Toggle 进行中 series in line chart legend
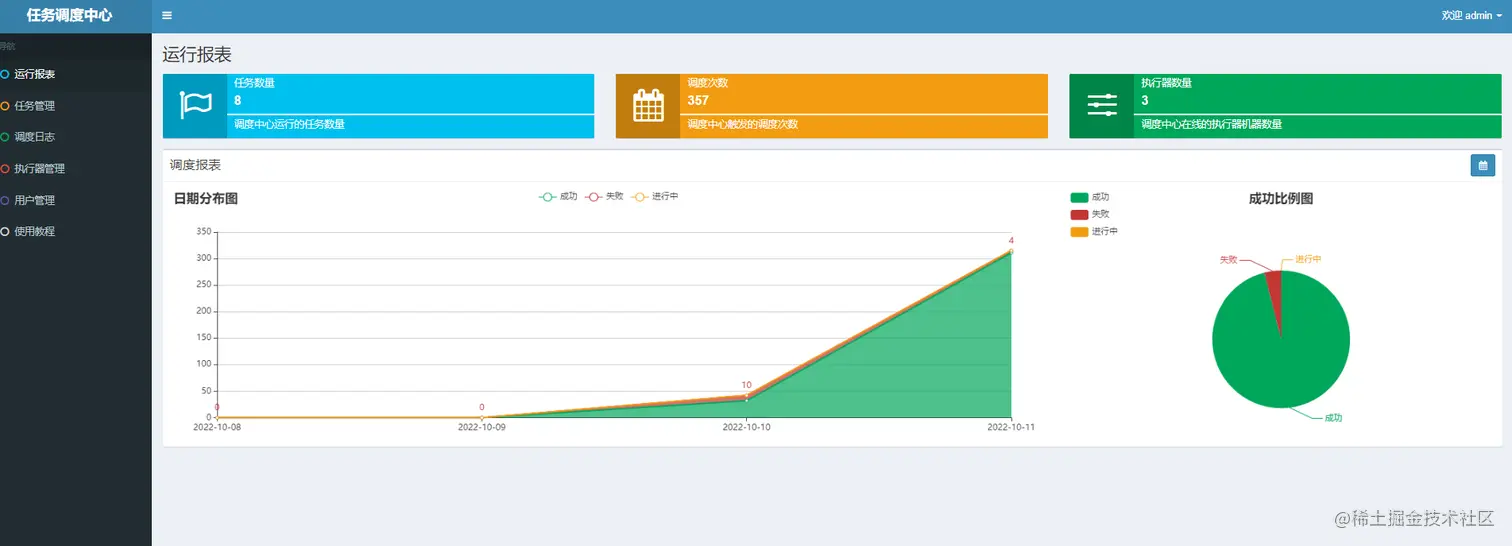 tap(654, 196)
